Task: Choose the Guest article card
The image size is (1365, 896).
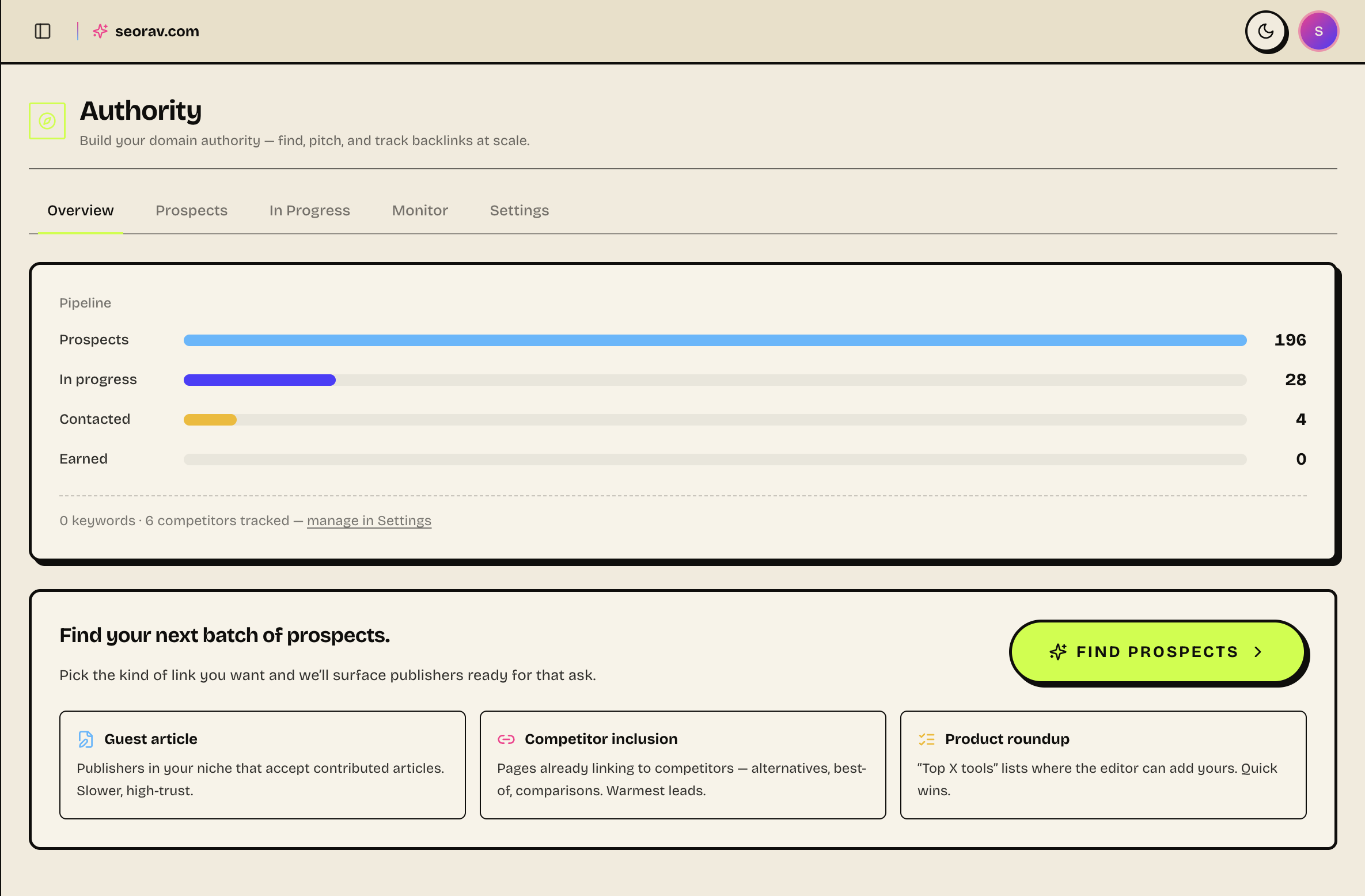Action: tap(263, 765)
